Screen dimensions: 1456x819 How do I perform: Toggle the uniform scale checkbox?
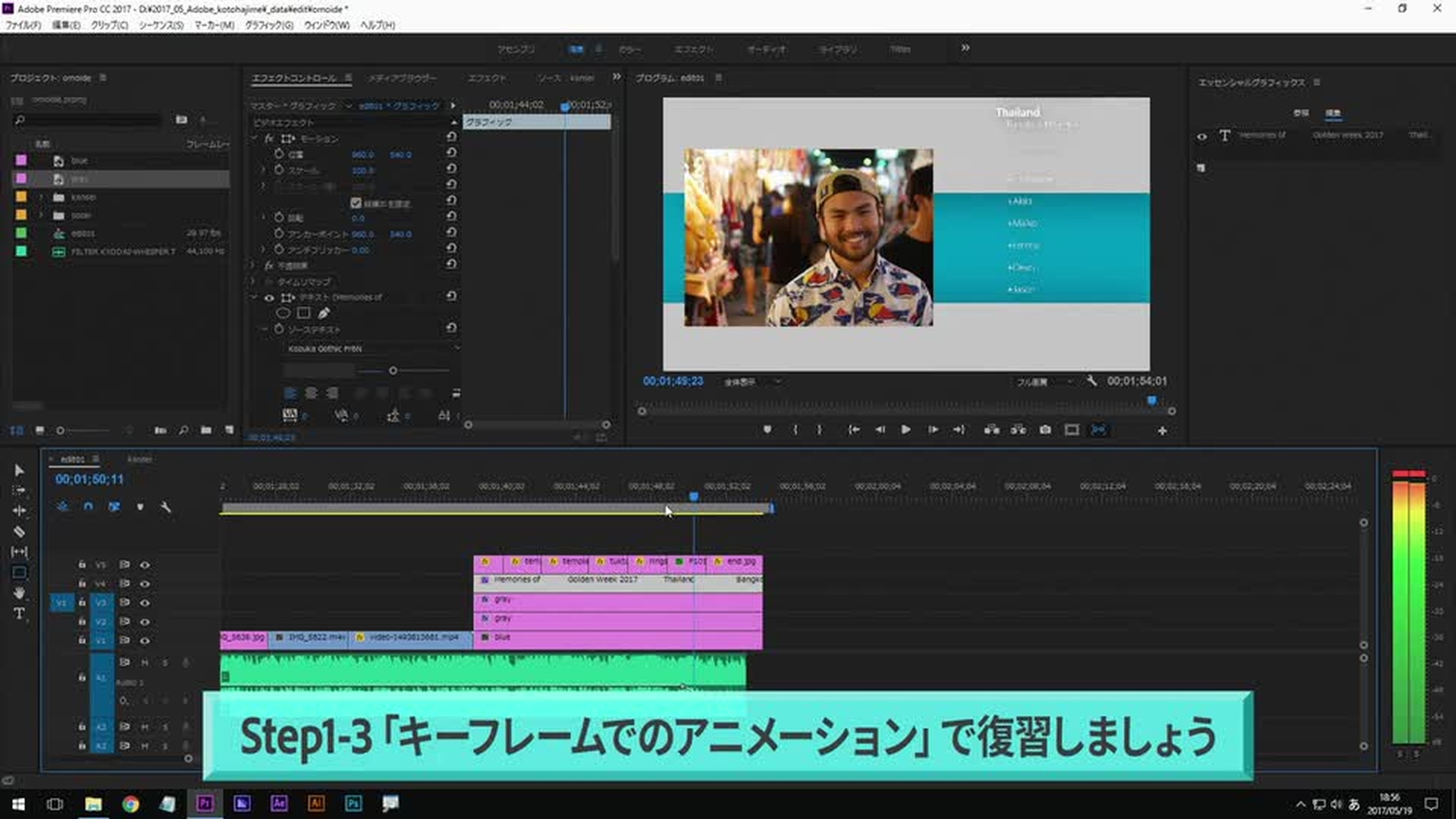[356, 202]
